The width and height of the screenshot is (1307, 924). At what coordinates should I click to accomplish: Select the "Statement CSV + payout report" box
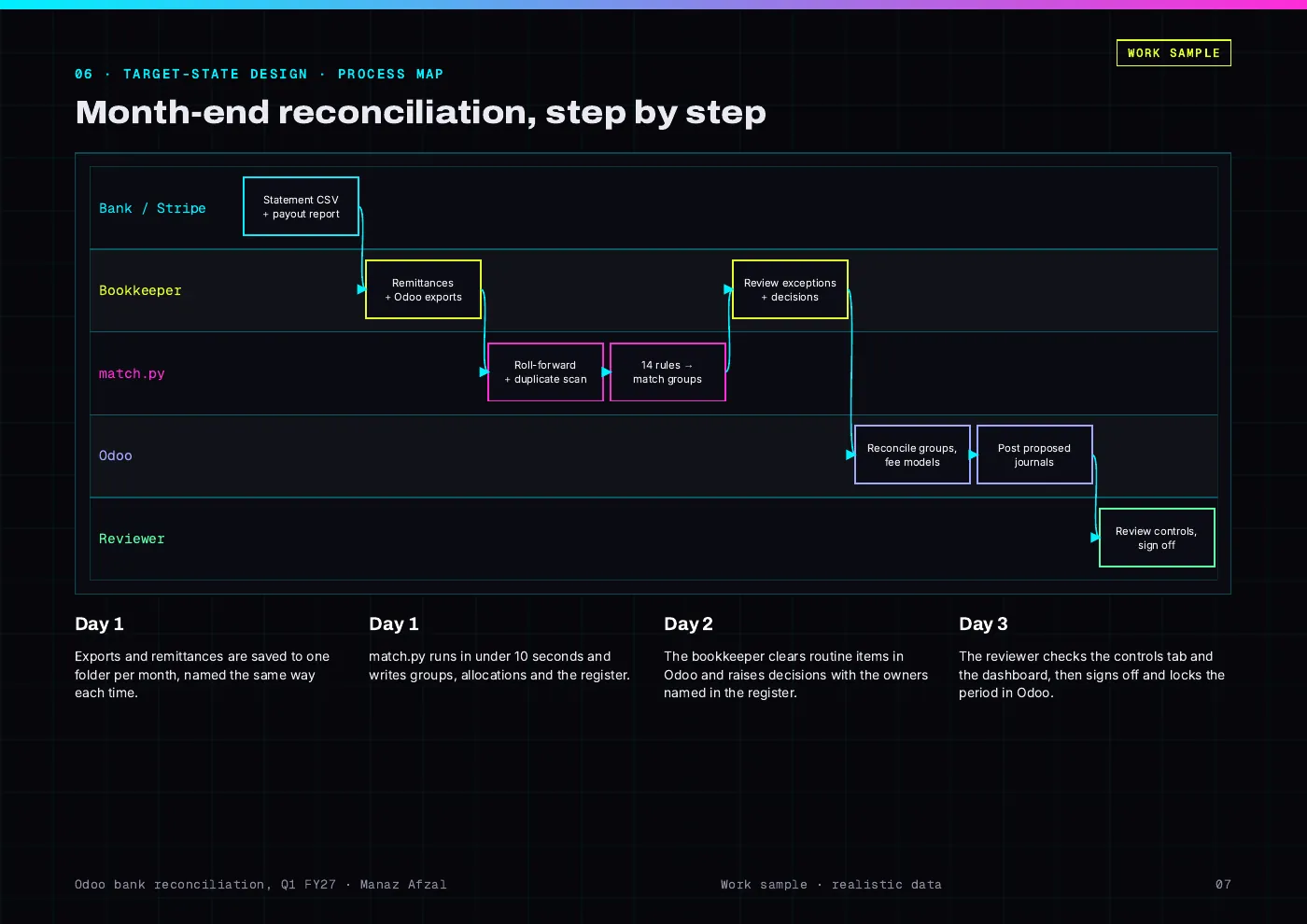[x=301, y=206]
